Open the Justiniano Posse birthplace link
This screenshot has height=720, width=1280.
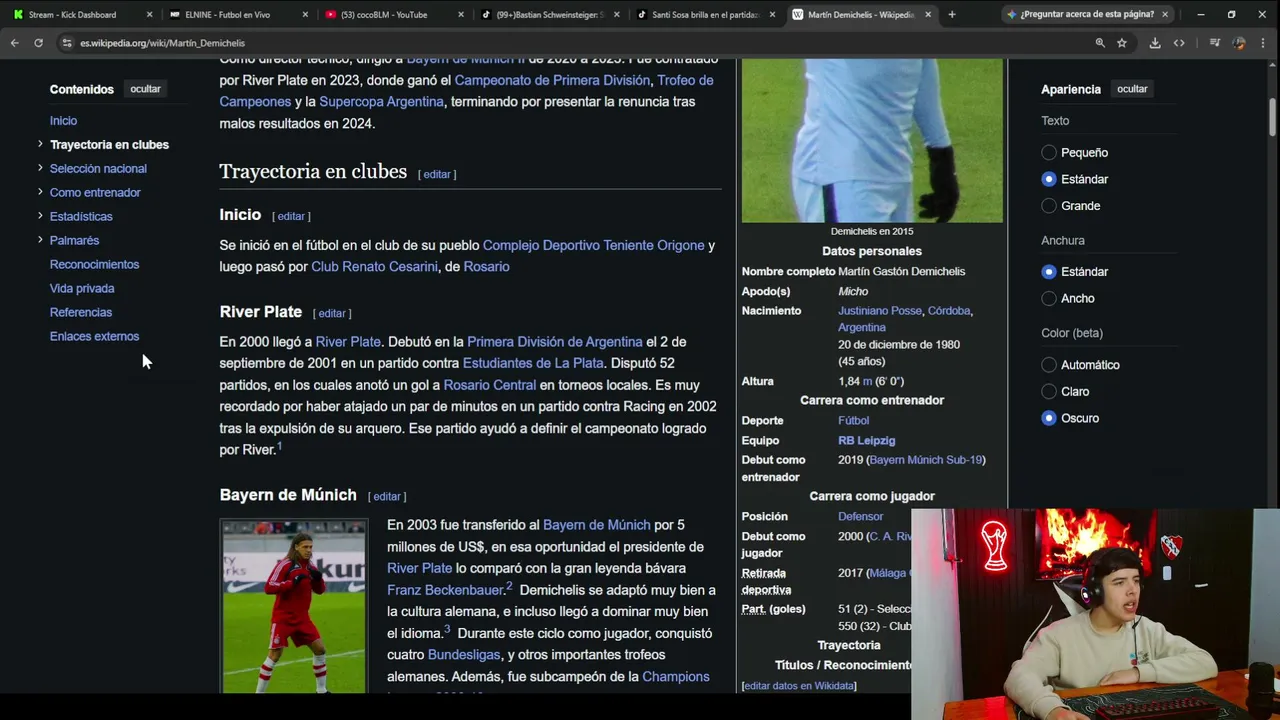[x=880, y=311]
